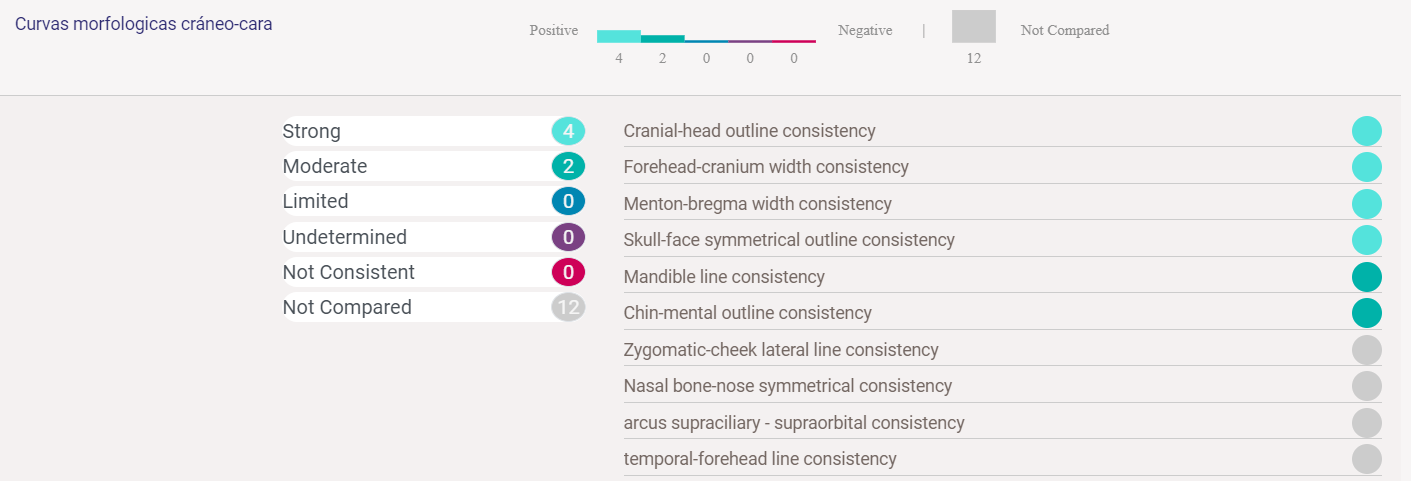
Task: Click the gray Not Compared square in header
Action: coord(973,27)
